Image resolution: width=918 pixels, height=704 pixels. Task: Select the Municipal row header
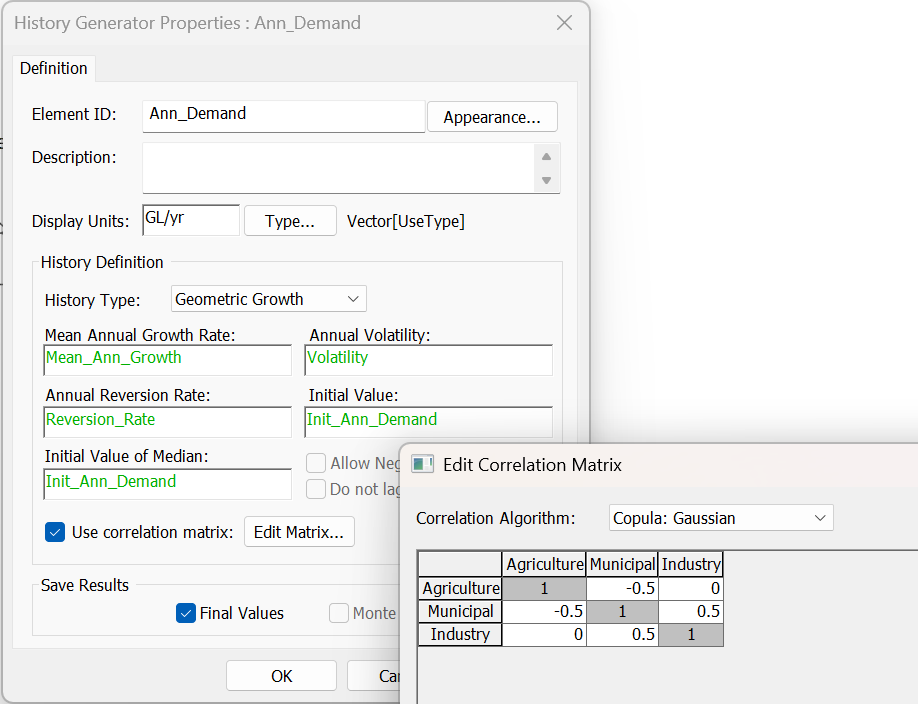coord(460,611)
